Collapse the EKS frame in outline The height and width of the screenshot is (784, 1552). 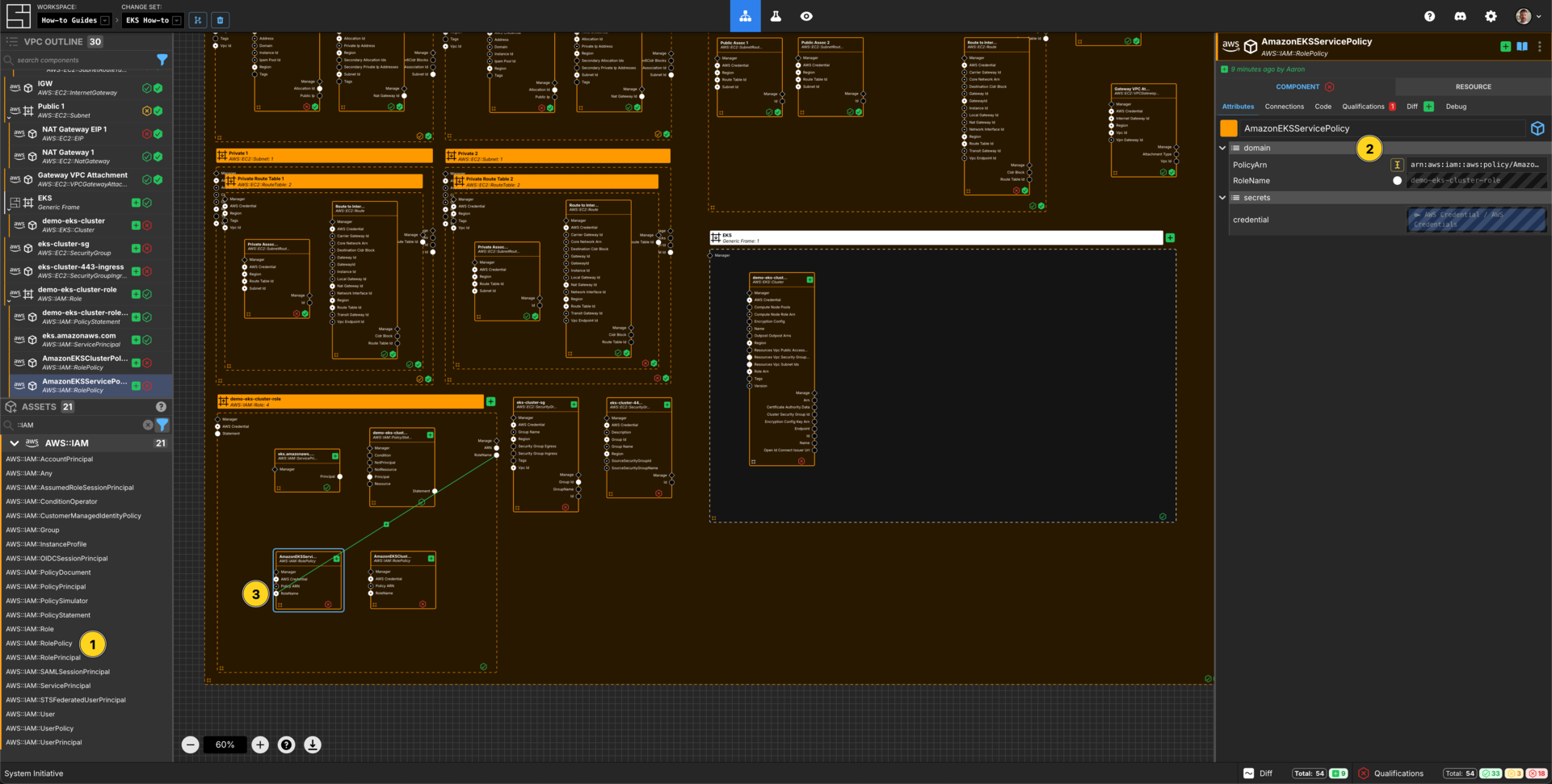click(x=9, y=210)
